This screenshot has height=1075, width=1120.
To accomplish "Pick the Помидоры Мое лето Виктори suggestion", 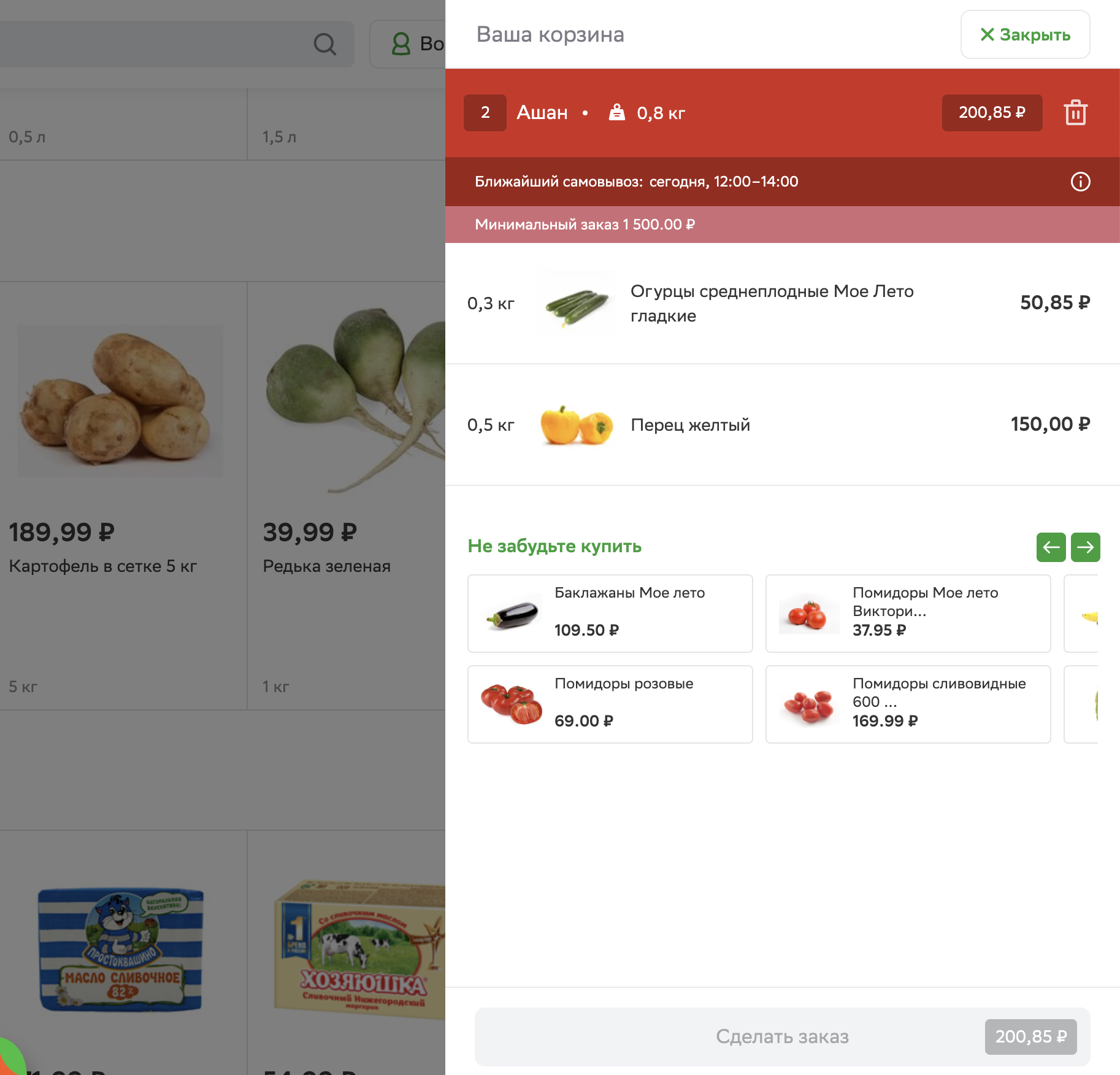I will 908,614.
